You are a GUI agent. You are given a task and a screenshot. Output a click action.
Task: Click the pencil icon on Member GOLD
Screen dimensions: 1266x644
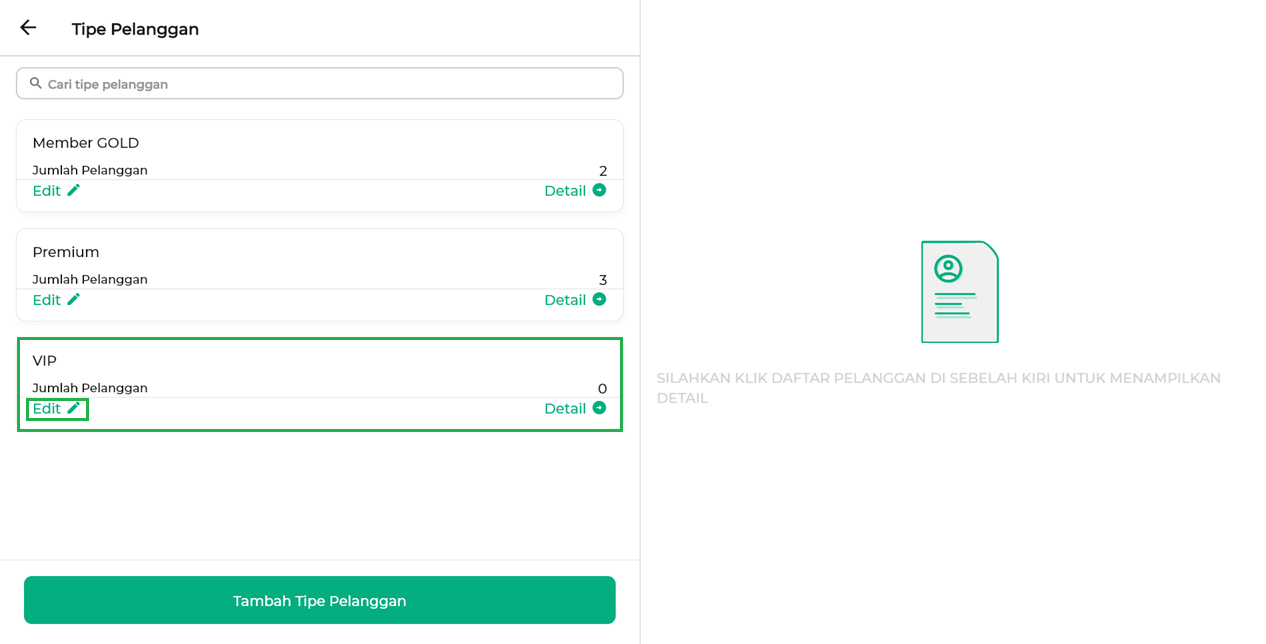coord(73,190)
